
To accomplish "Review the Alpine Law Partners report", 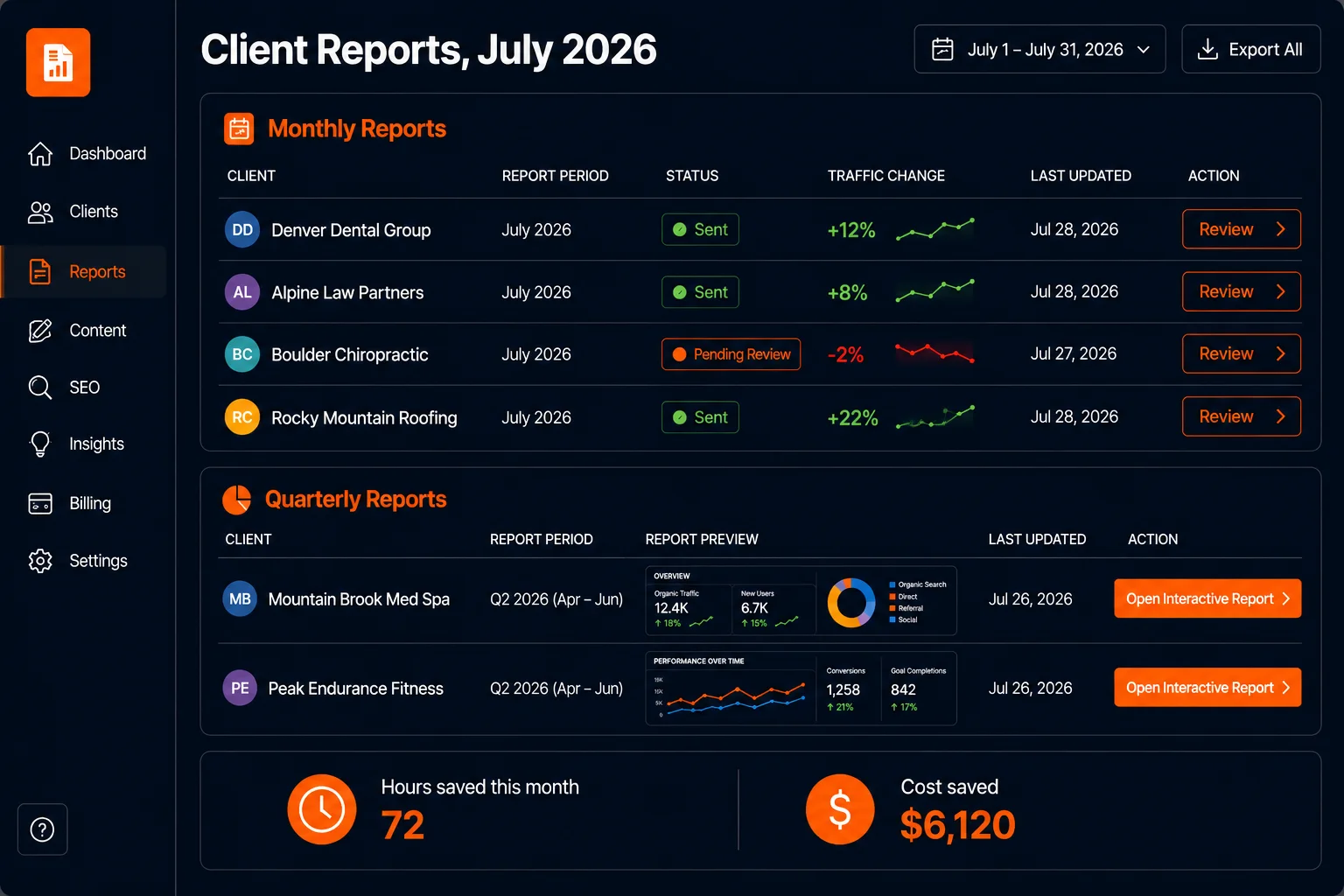I will coord(1241,291).
